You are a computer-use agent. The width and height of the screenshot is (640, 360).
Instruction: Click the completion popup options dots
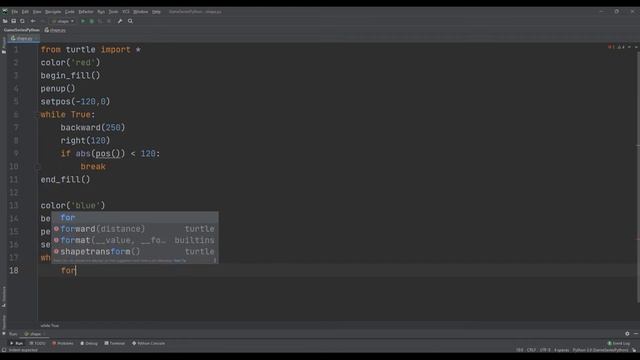[x=215, y=260]
